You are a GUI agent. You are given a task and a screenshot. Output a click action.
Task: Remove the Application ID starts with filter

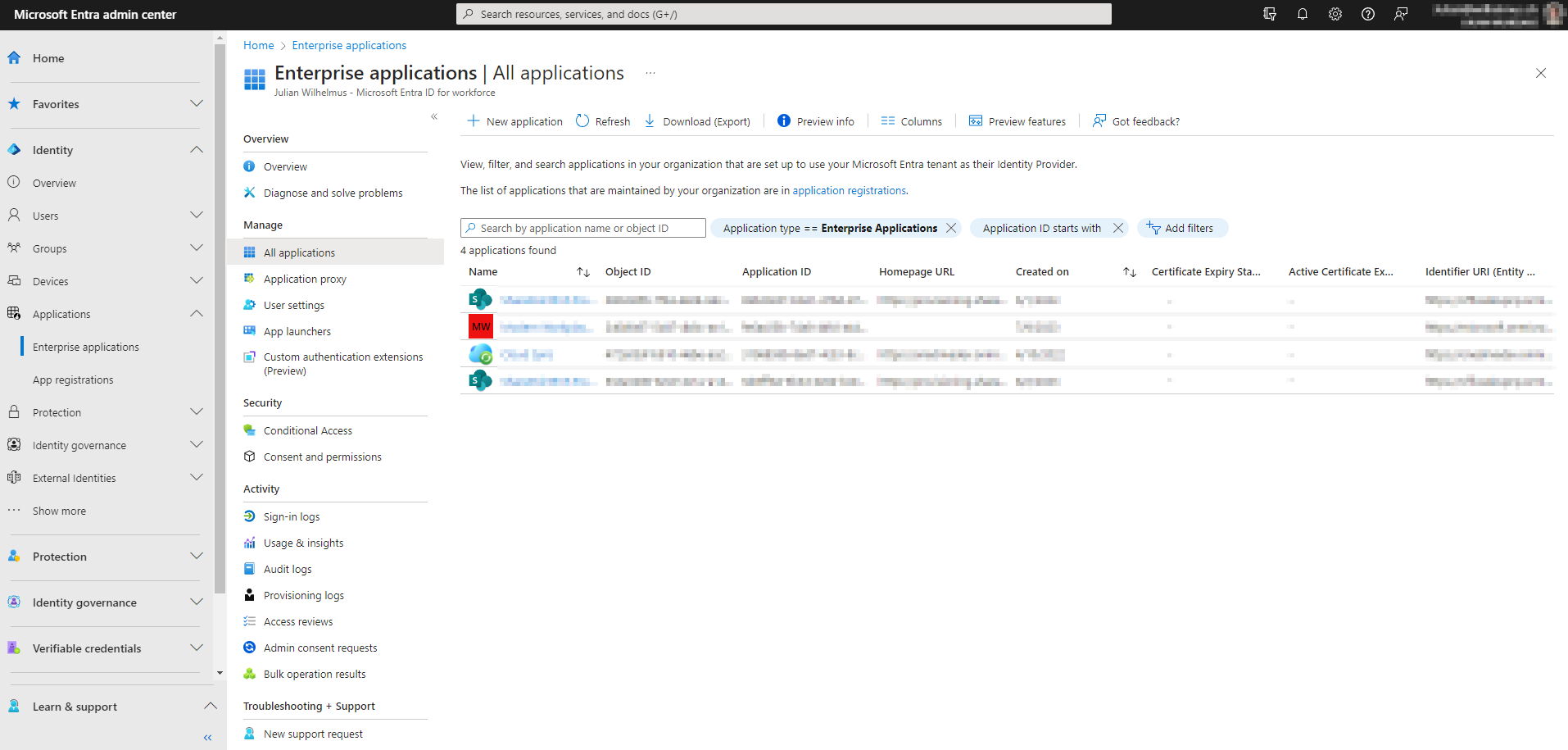coord(1118,228)
